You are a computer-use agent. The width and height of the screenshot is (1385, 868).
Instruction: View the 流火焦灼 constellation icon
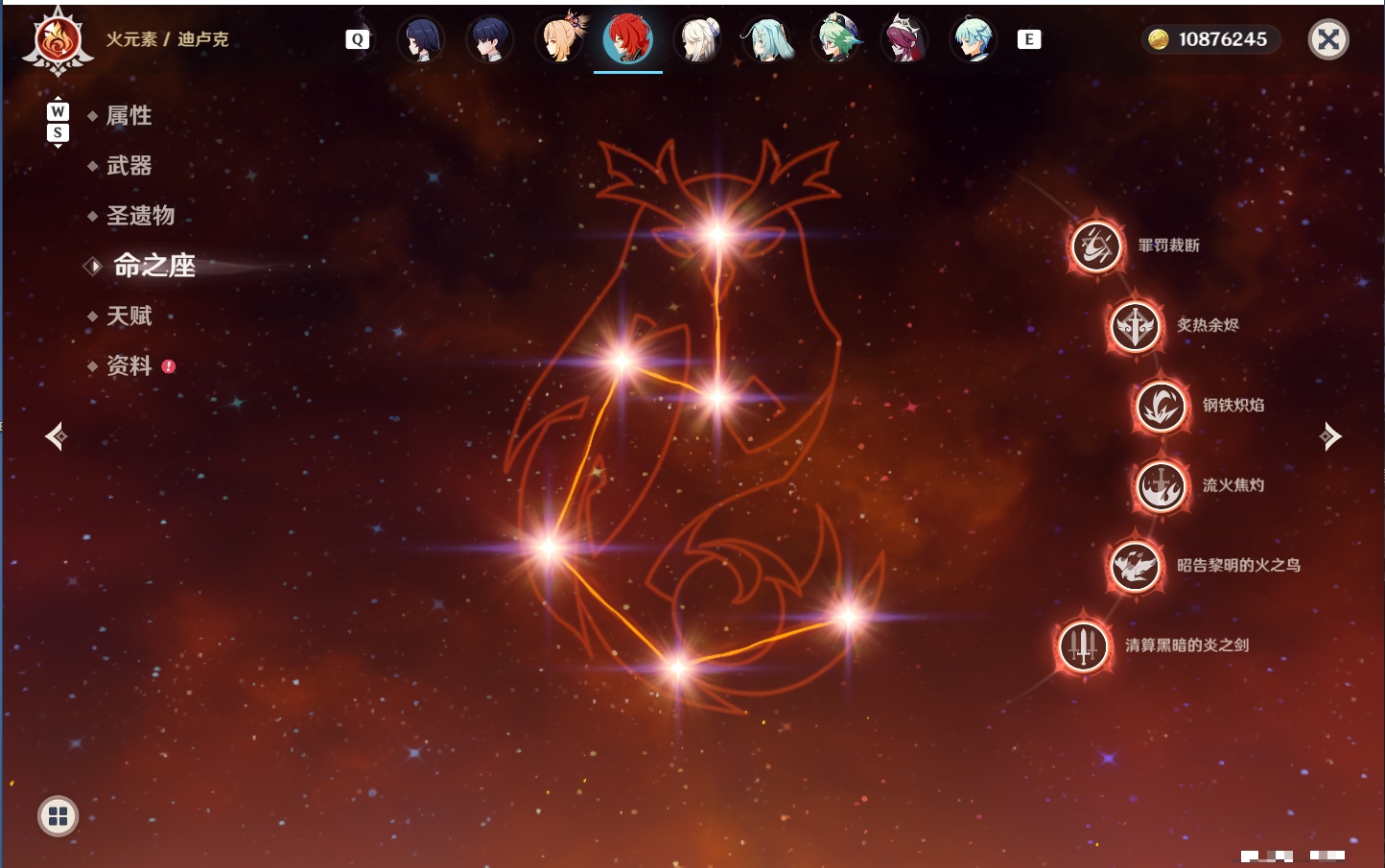click(1161, 485)
